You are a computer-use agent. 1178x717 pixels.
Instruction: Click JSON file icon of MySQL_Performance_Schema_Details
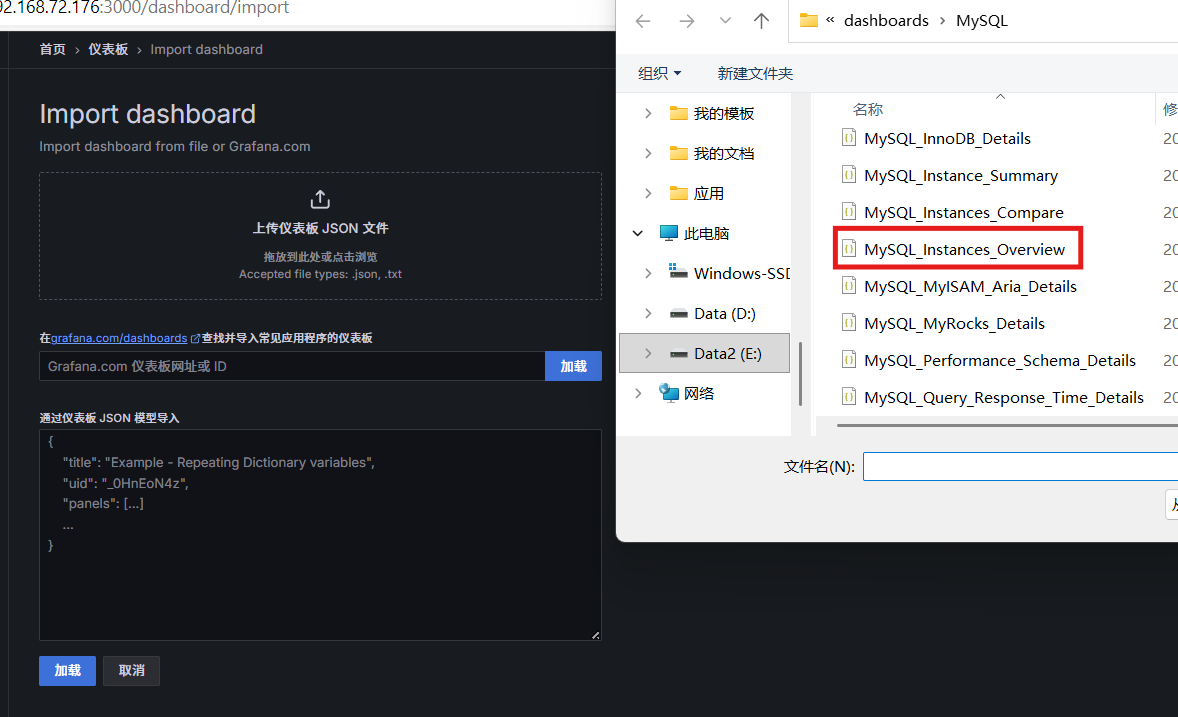point(849,359)
